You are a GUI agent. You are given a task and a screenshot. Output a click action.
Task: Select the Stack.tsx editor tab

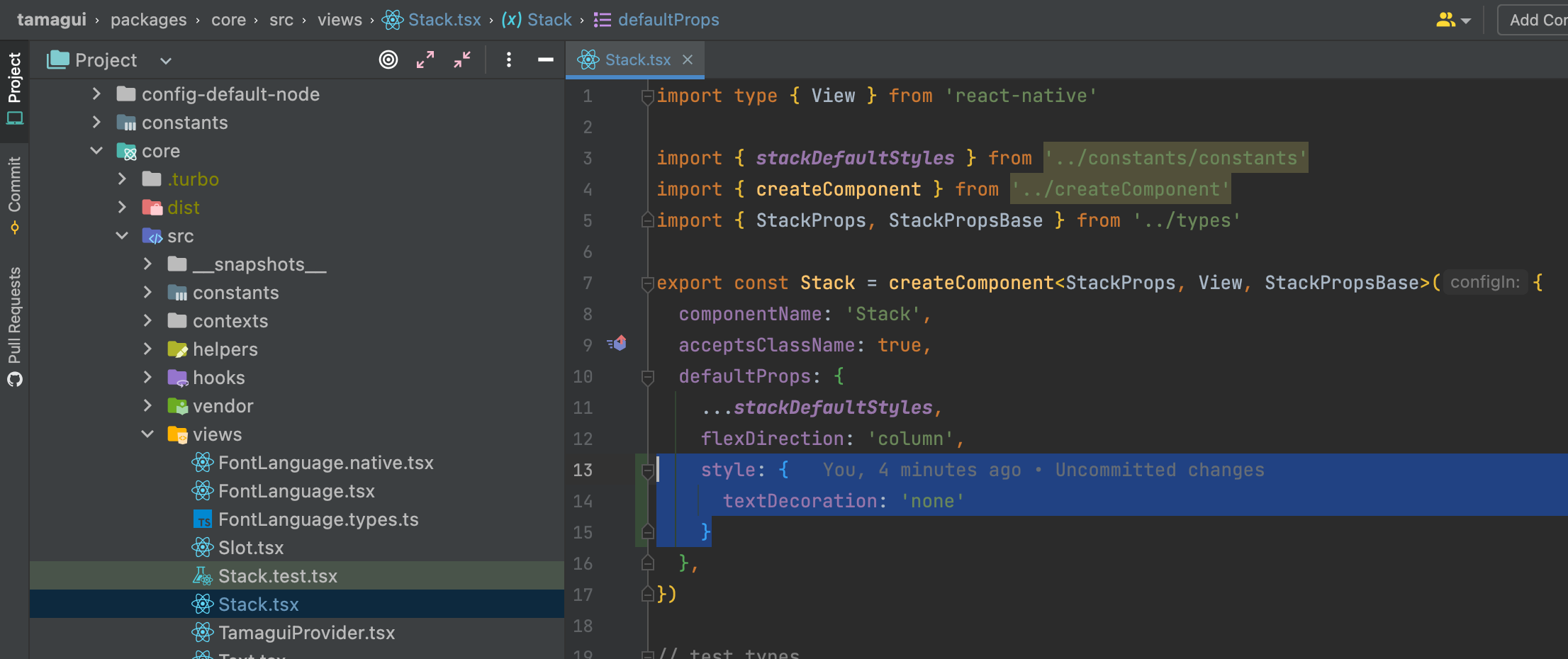pos(637,60)
